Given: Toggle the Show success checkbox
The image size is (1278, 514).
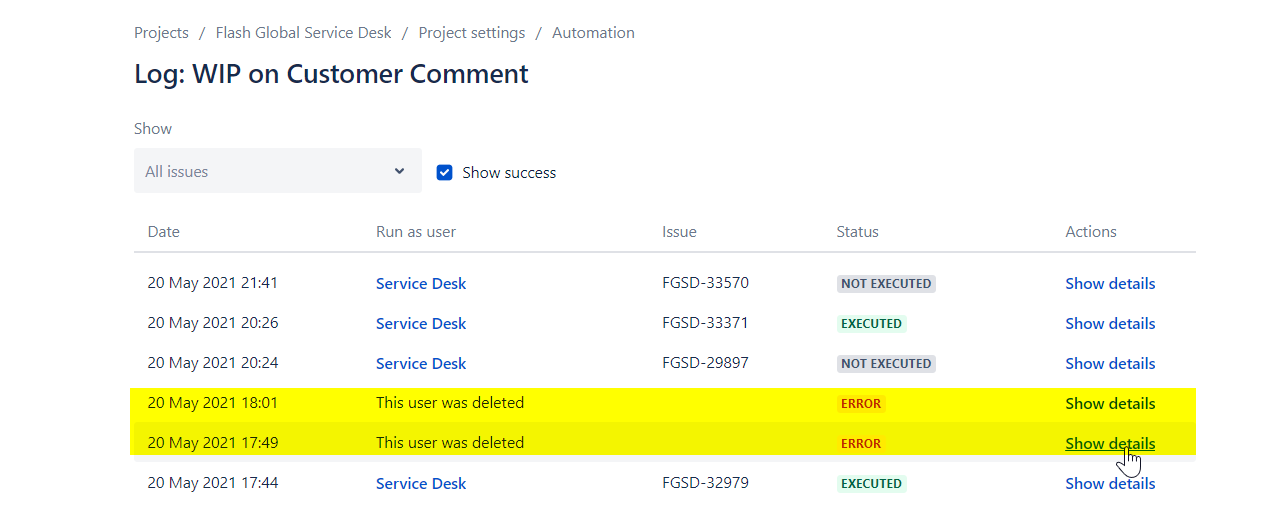Looking at the screenshot, I should pyautogui.click(x=445, y=172).
